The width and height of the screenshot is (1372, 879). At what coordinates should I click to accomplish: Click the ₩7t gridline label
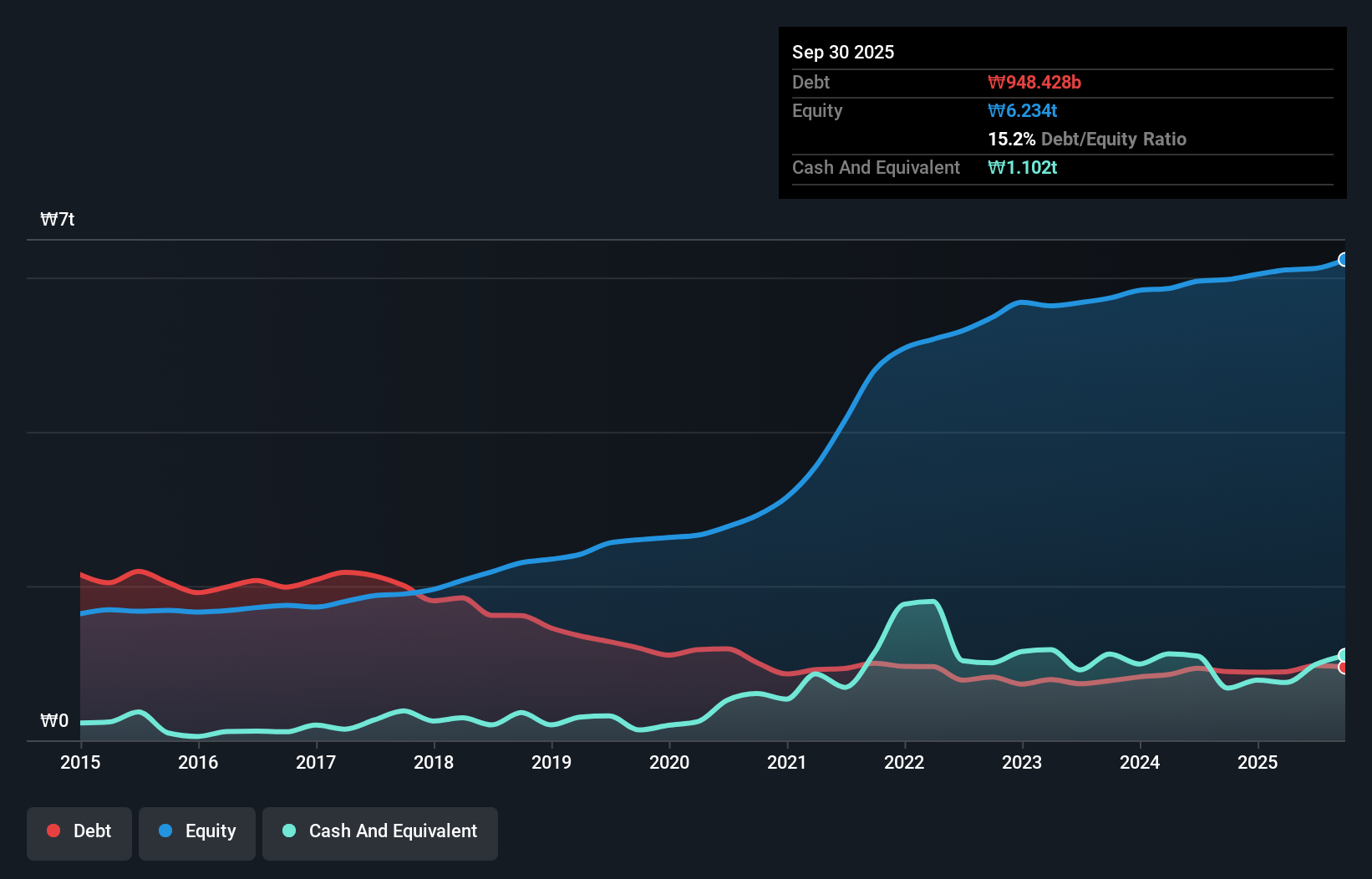point(55,219)
